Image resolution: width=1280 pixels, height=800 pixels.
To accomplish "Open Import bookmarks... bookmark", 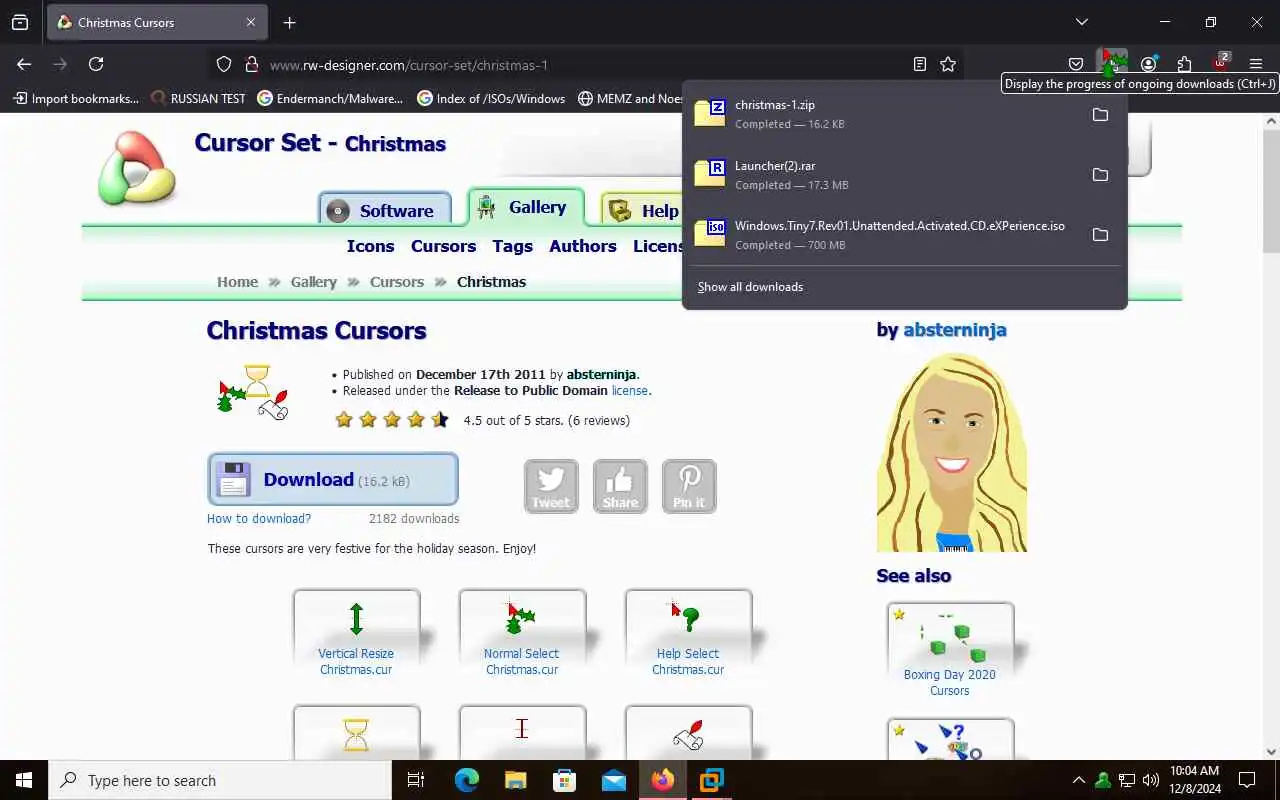I will pos(76,98).
